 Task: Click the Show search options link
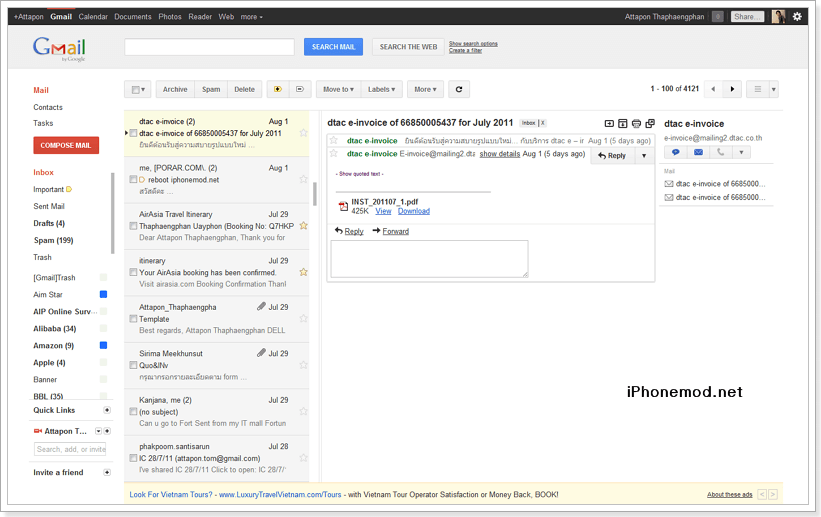(x=473, y=43)
